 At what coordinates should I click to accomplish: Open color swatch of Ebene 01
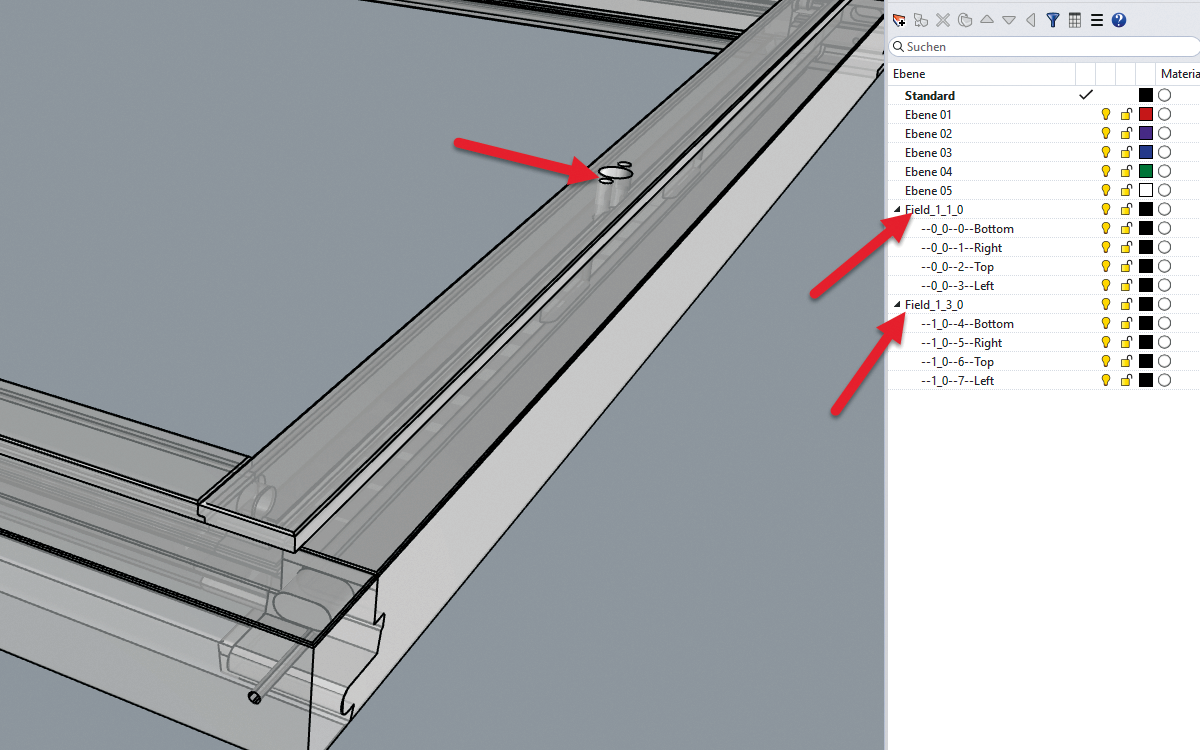[x=1146, y=115]
